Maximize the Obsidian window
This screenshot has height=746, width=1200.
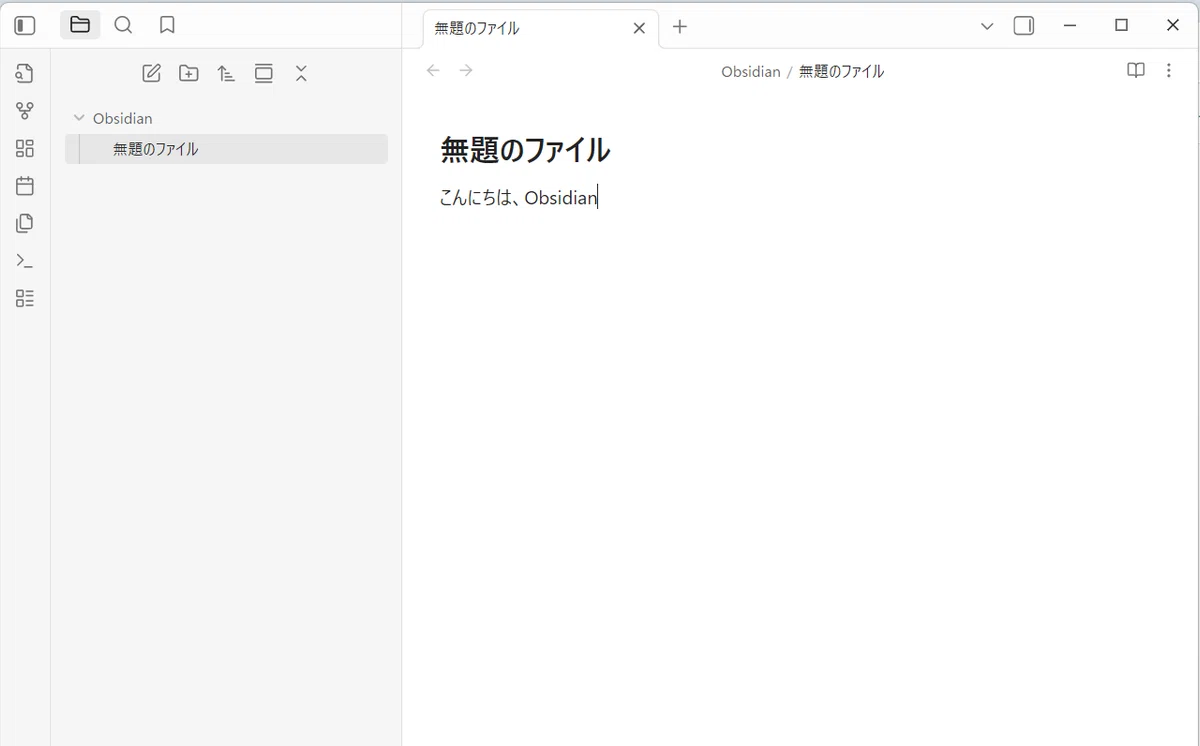[1121, 25]
